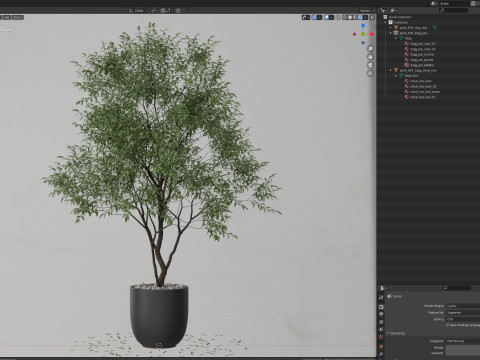The image size is (480, 360).
Task: Select the shrub_tree_leaf_01 material
Action: pos(422,97)
